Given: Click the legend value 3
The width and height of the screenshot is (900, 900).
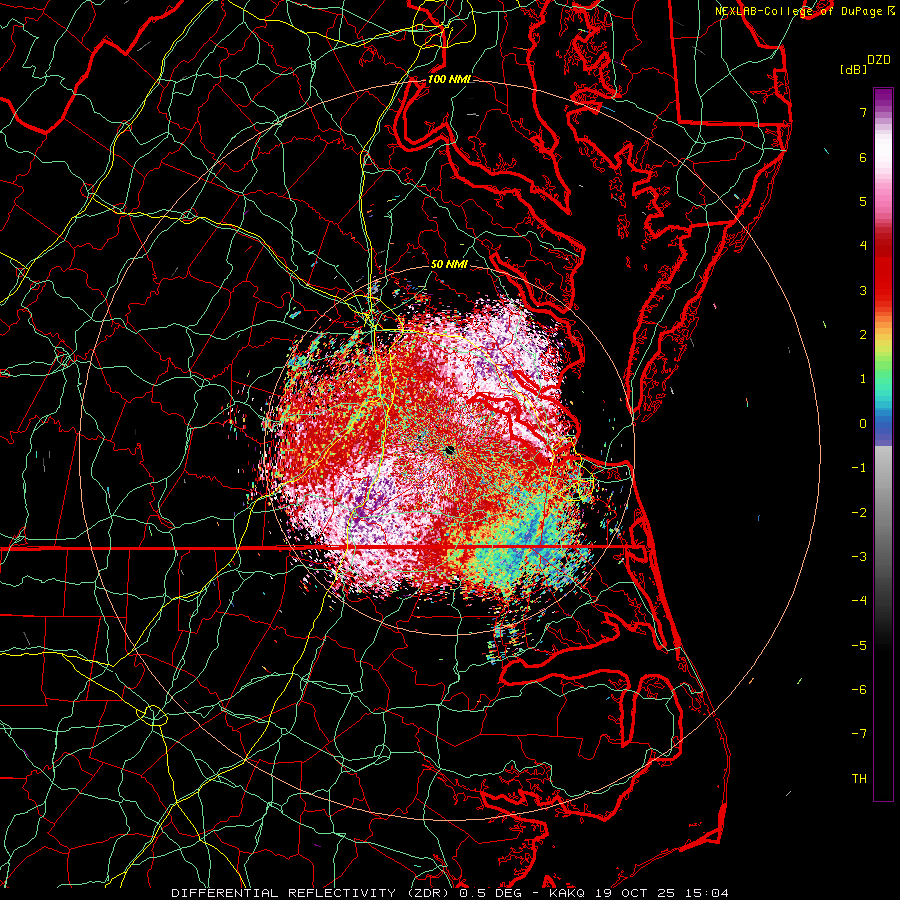Looking at the screenshot, I should click(x=863, y=290).
